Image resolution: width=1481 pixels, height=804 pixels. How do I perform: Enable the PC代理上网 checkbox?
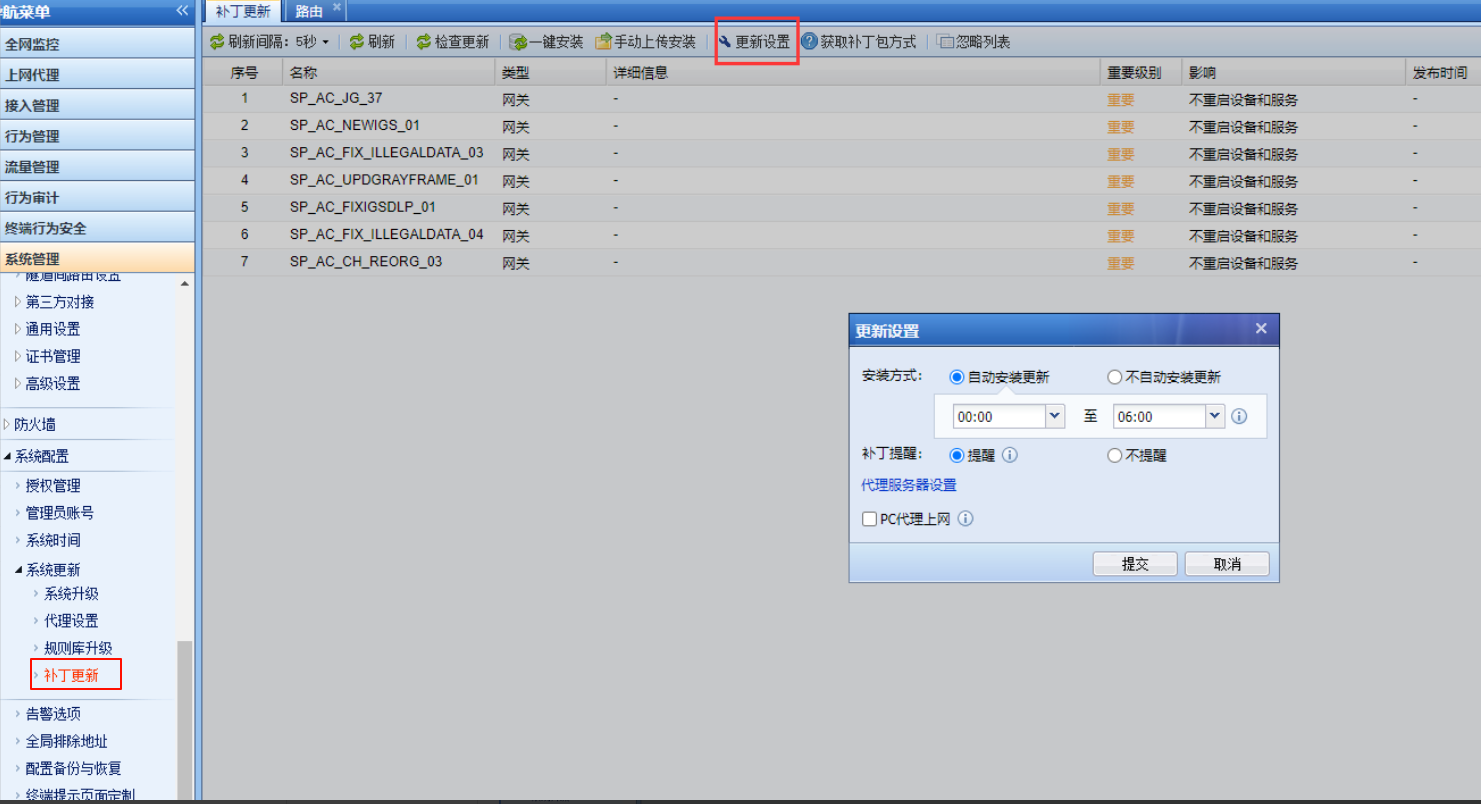pyautogui.click(x=869, y=518)
